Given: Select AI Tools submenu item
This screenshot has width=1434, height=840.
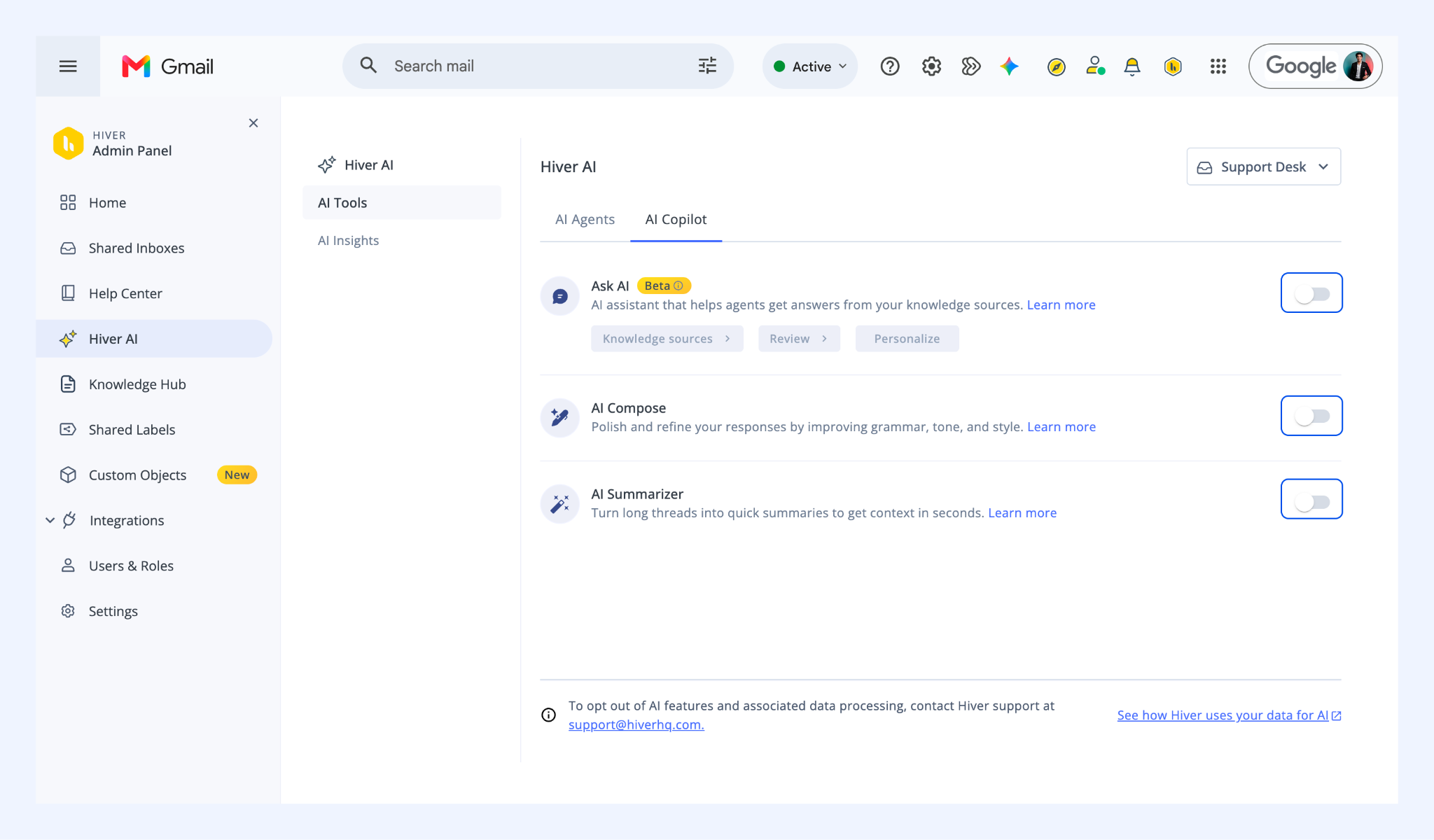Looking at the screenshot, I should (x=402, y=203).
